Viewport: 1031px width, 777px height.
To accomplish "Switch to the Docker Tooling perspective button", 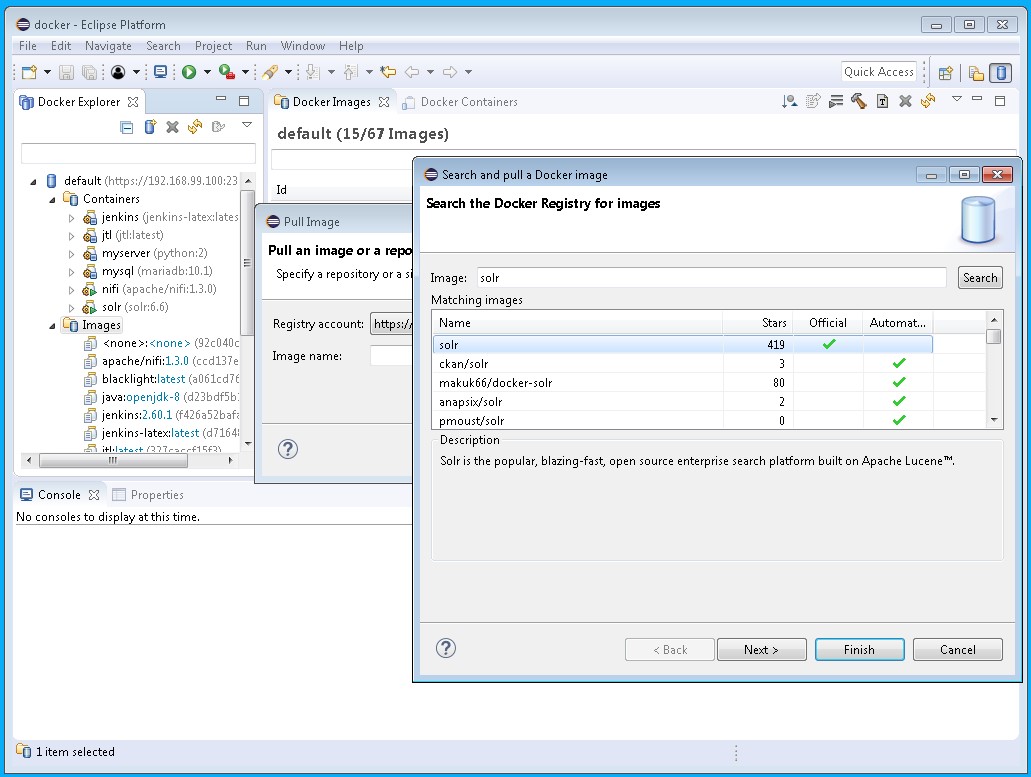I will click(x=999, y=72).
